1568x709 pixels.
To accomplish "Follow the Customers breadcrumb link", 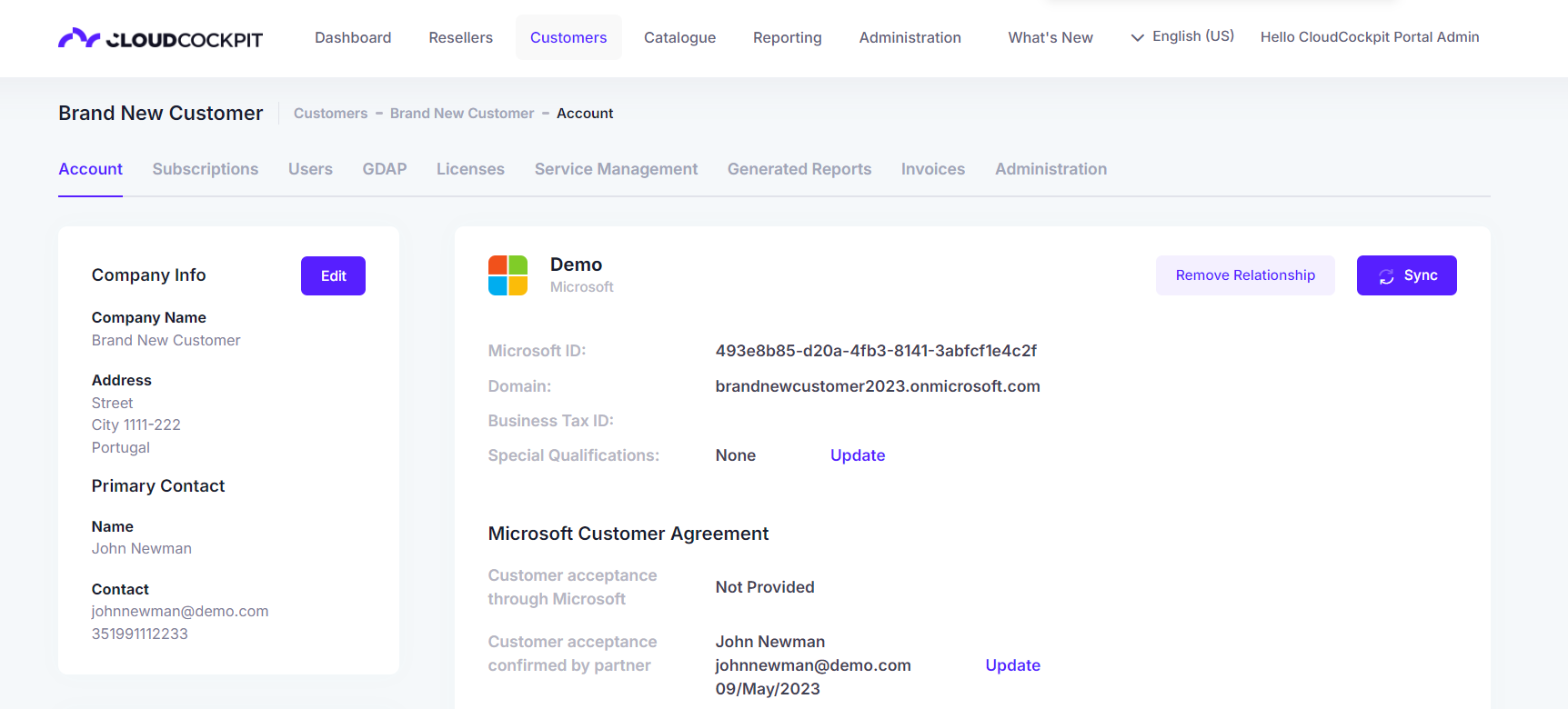I will (331, 114).
